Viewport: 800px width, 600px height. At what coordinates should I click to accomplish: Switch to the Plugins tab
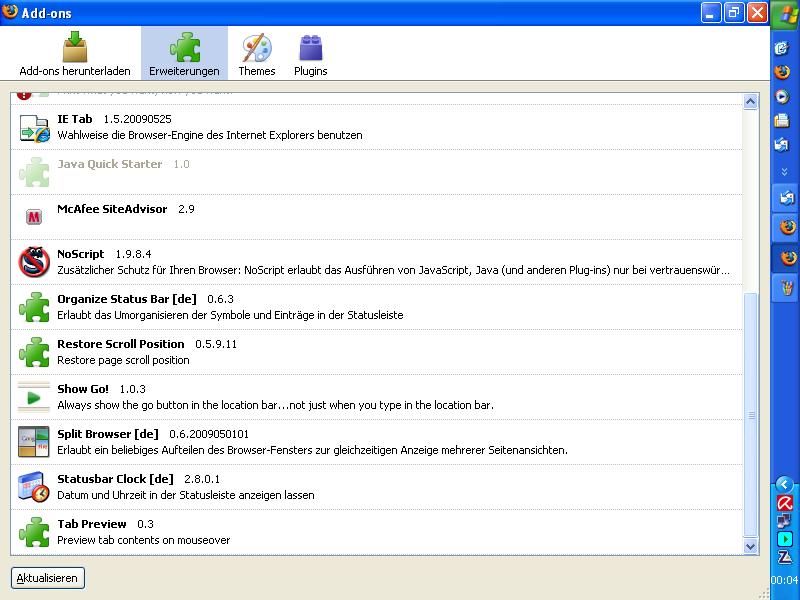(x=310, y=54)
